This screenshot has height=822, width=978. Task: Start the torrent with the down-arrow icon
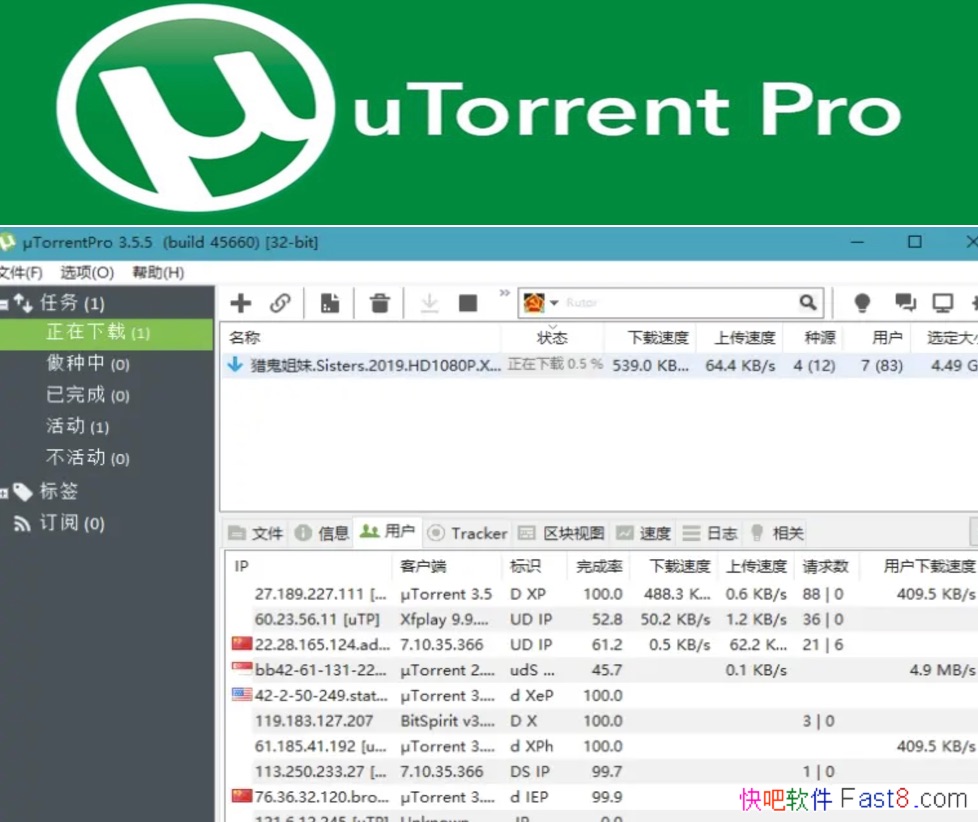[x=427, y=303]
